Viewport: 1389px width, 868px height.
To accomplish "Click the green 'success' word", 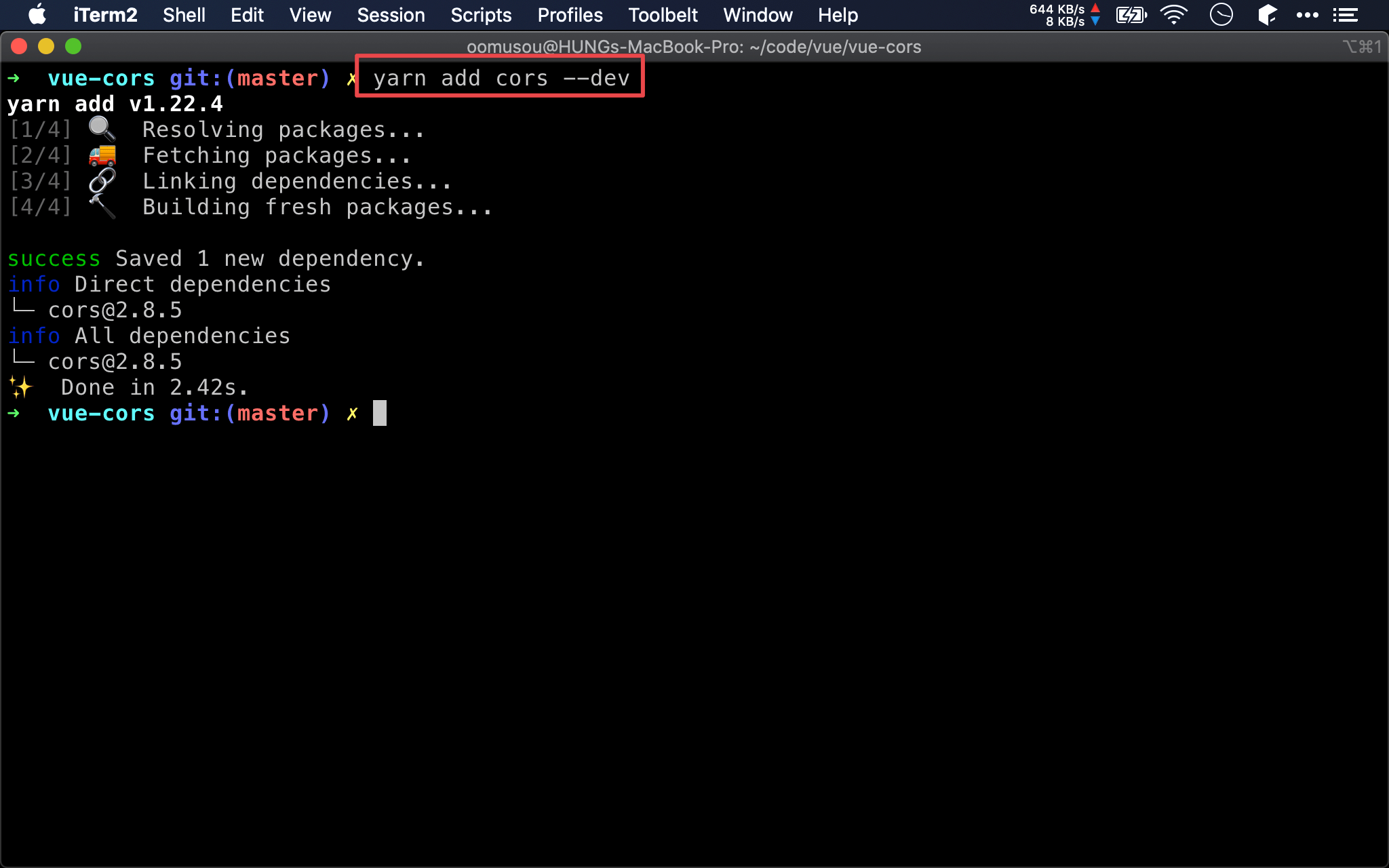I will coord(54,258).
